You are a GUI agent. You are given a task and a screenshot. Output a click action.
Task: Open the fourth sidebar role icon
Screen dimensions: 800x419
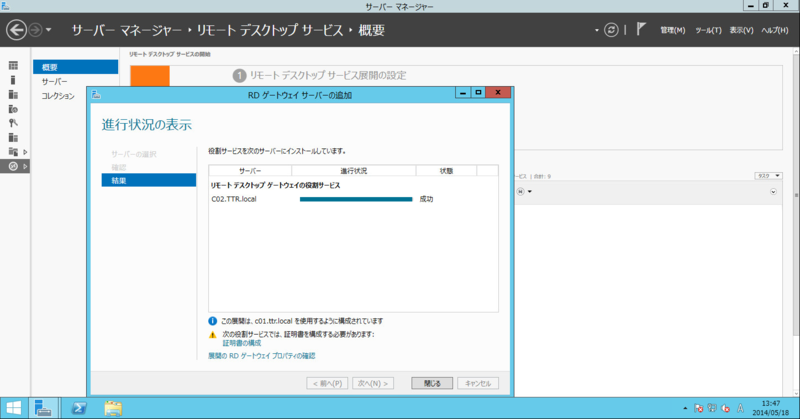pyautogui.click(x=13, y=109)
